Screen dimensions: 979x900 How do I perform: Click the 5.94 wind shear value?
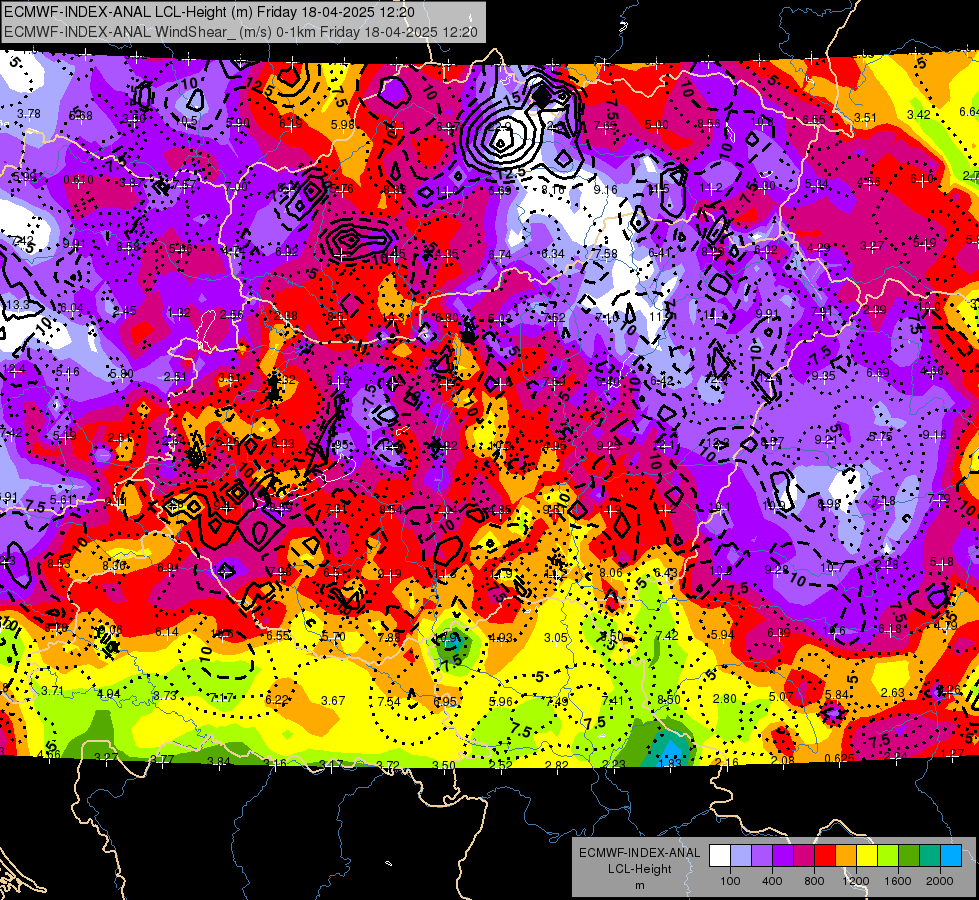pyautogui.click(x=722, y=635)
